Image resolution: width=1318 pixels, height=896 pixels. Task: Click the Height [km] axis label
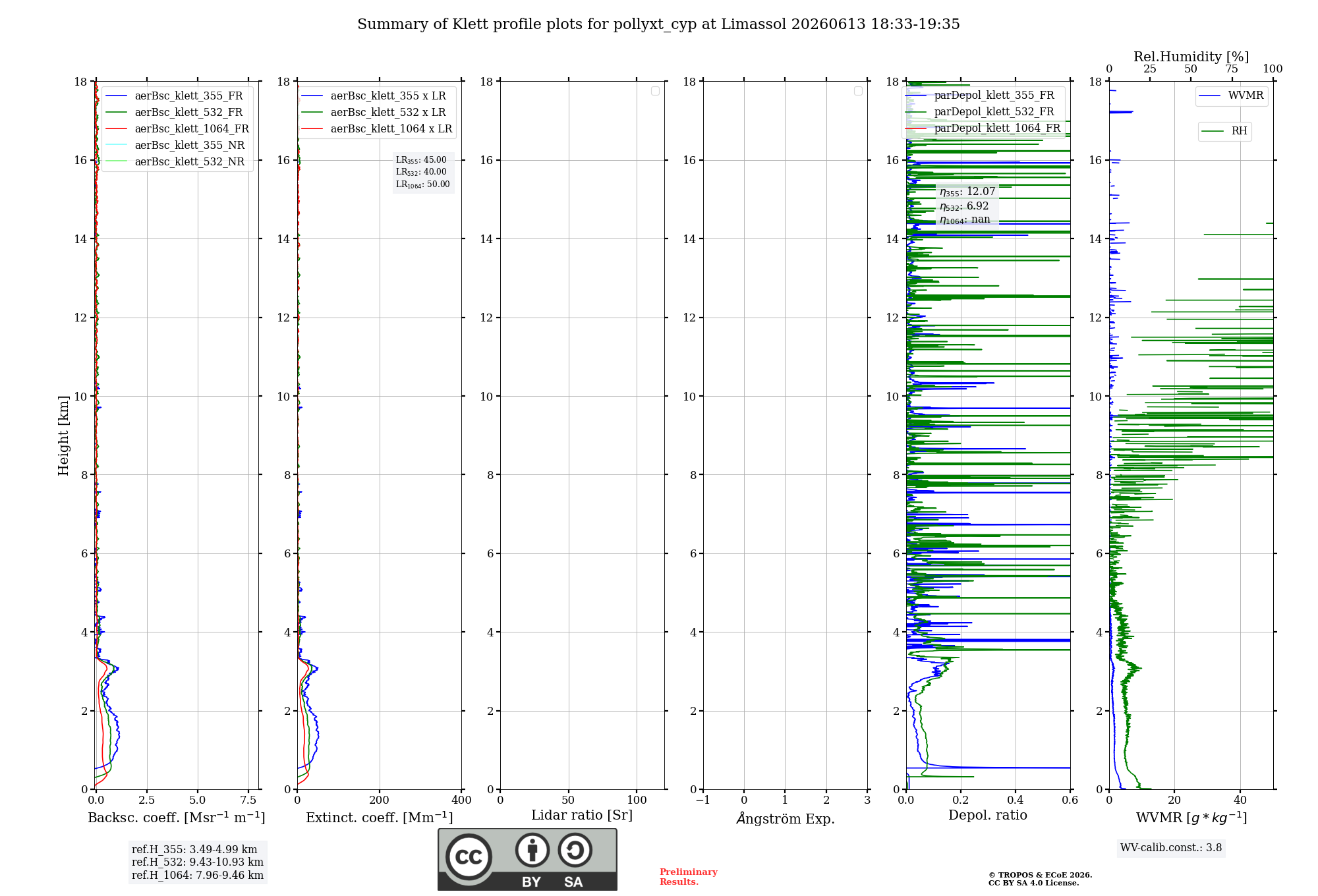pyautogui.click(x=63, y=435)
